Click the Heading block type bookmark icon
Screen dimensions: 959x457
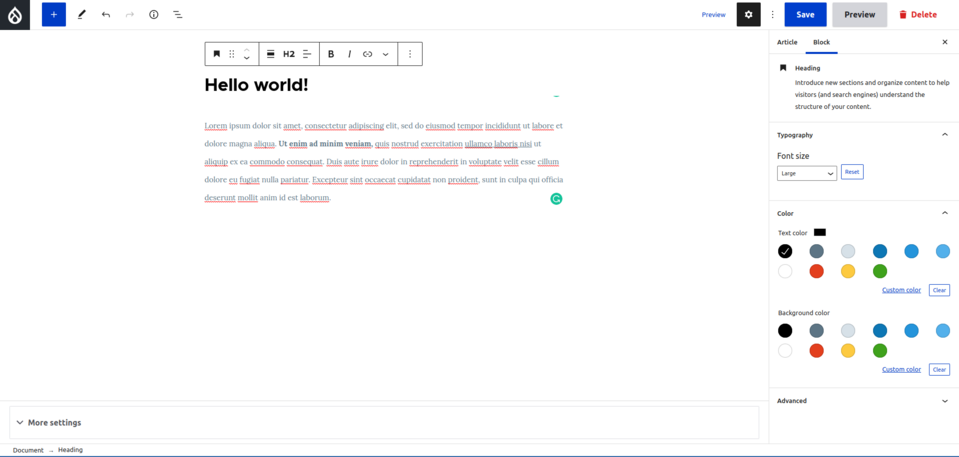pyautogui.click(x=217, y=54)
